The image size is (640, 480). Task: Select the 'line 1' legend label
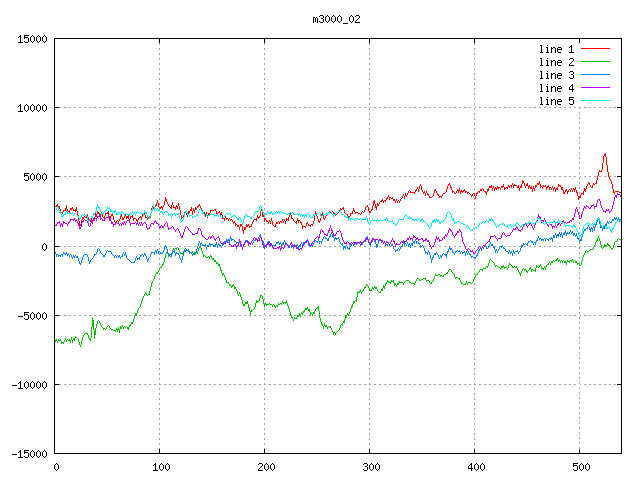pos(556,49)
